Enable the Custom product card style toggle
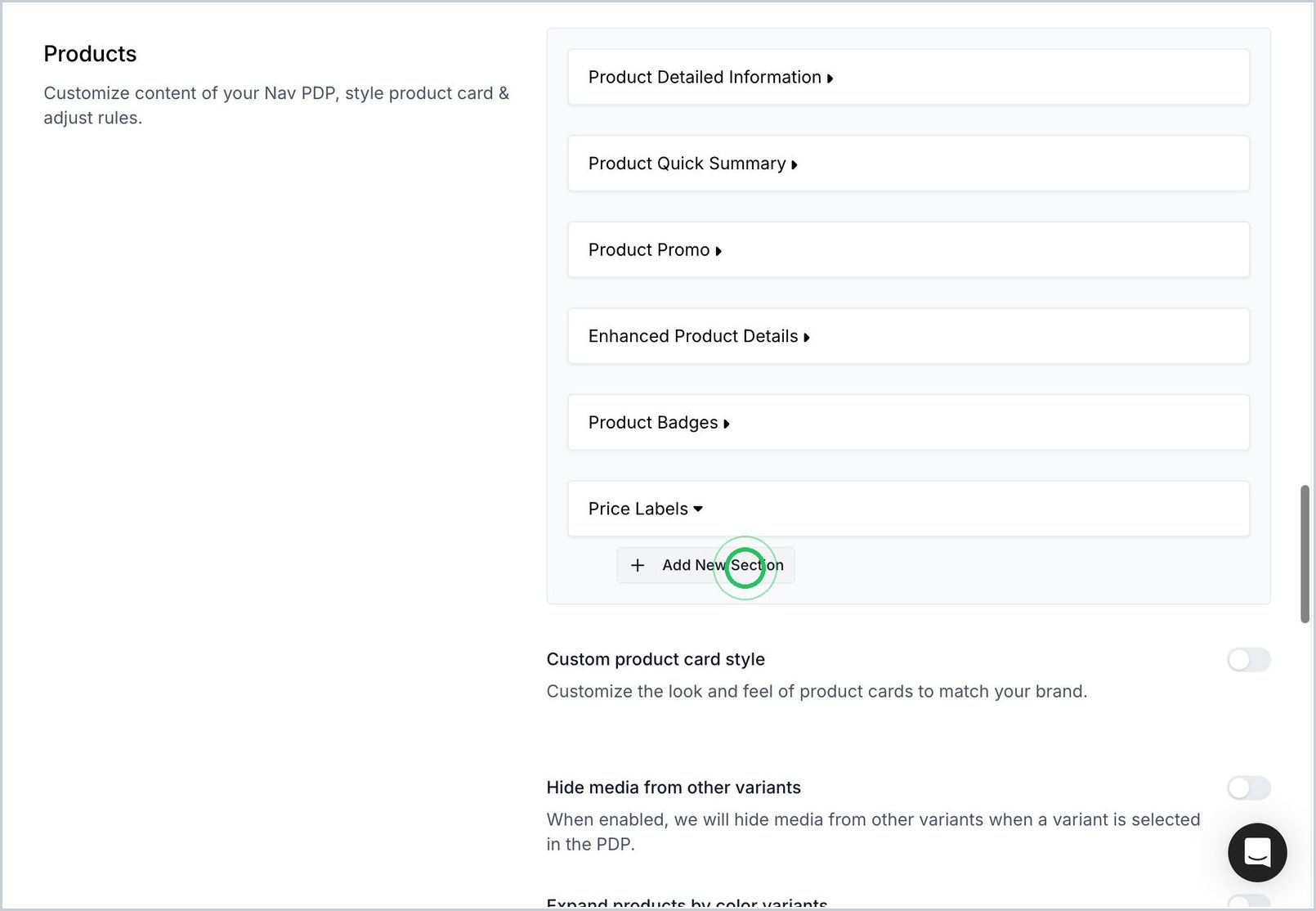Image resolution: width=1316 pixels, height=911 pixels. 1248,660
